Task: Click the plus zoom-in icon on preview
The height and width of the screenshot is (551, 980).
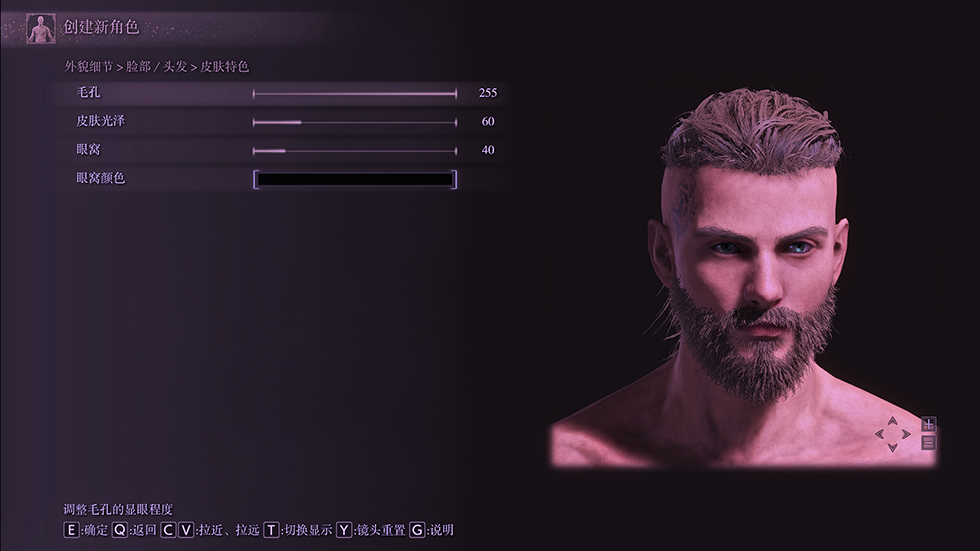Action: (x=928, y=424)
